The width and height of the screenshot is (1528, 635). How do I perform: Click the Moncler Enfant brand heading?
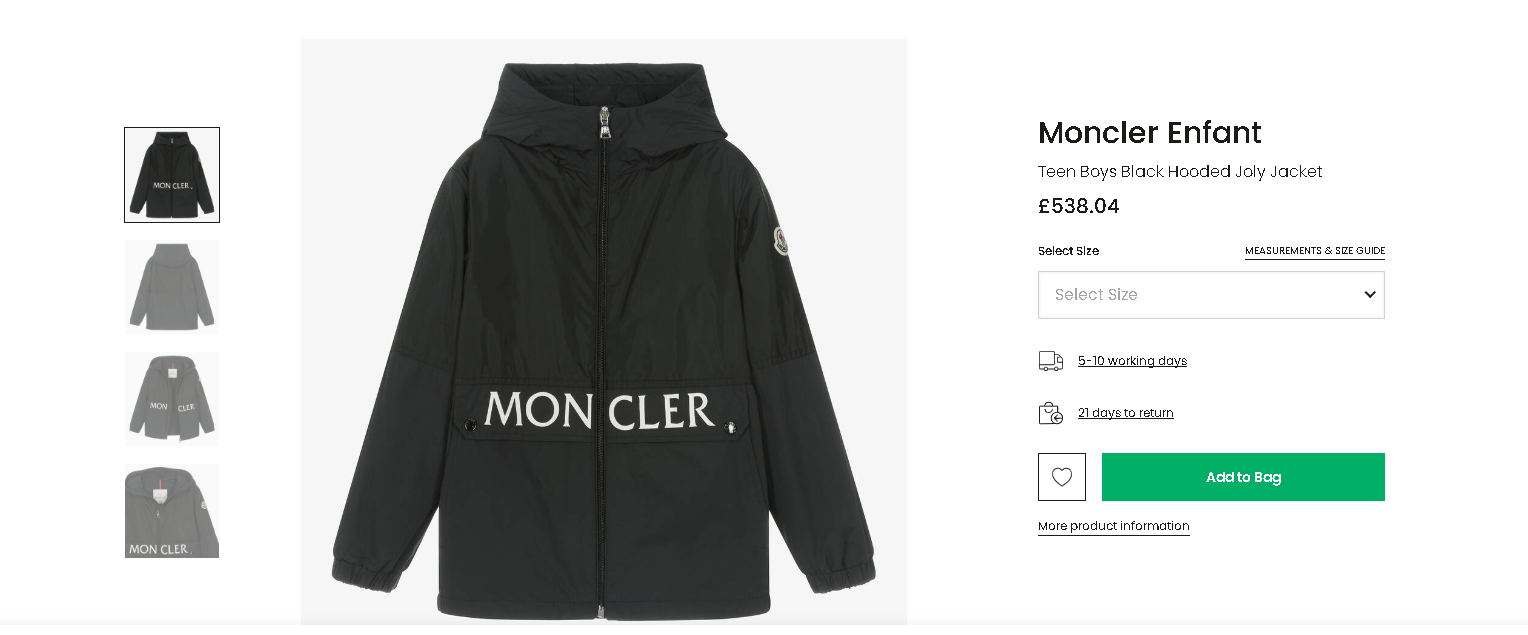[x=1149, y=132]
